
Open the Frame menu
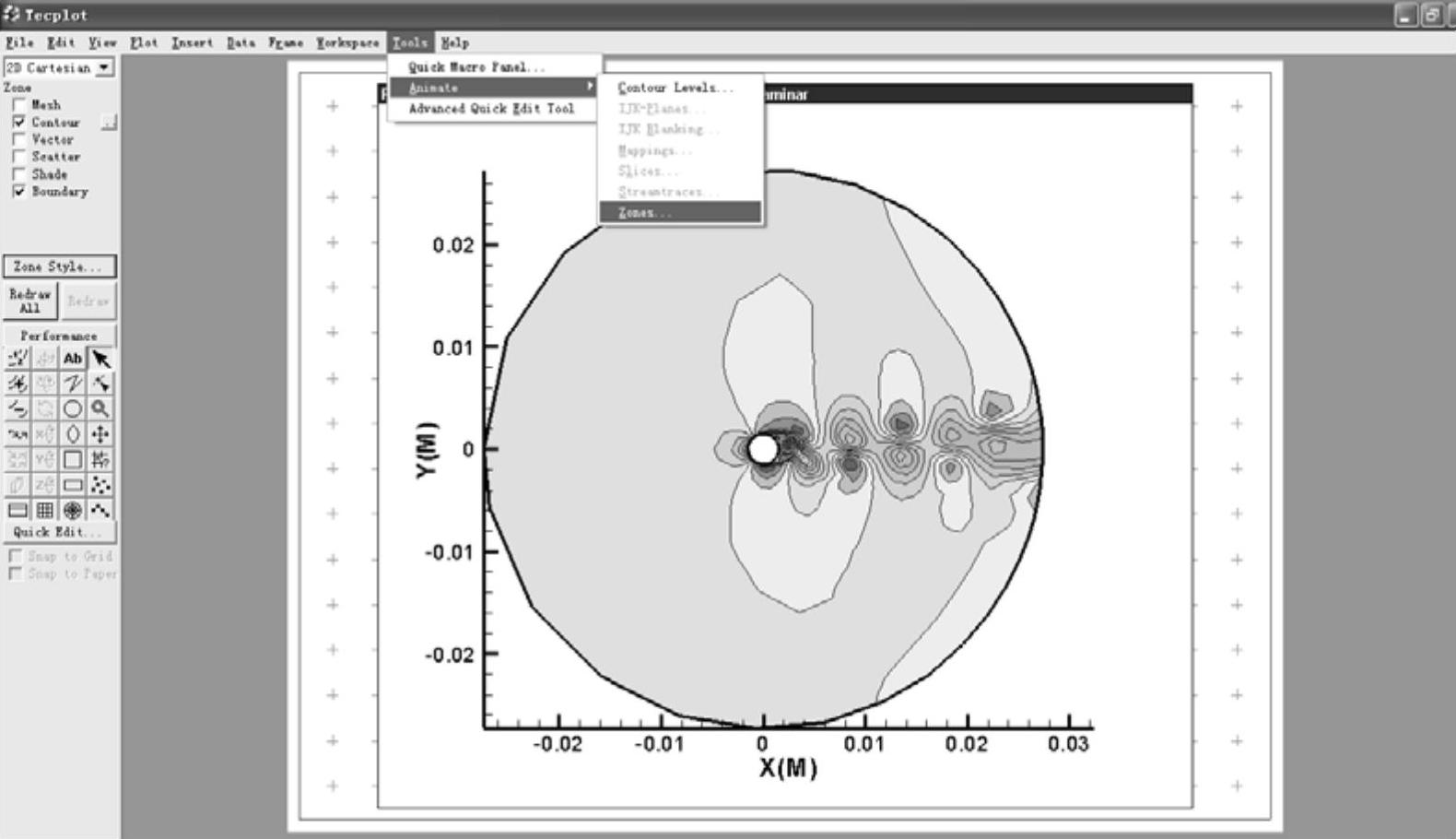[286, 42]
